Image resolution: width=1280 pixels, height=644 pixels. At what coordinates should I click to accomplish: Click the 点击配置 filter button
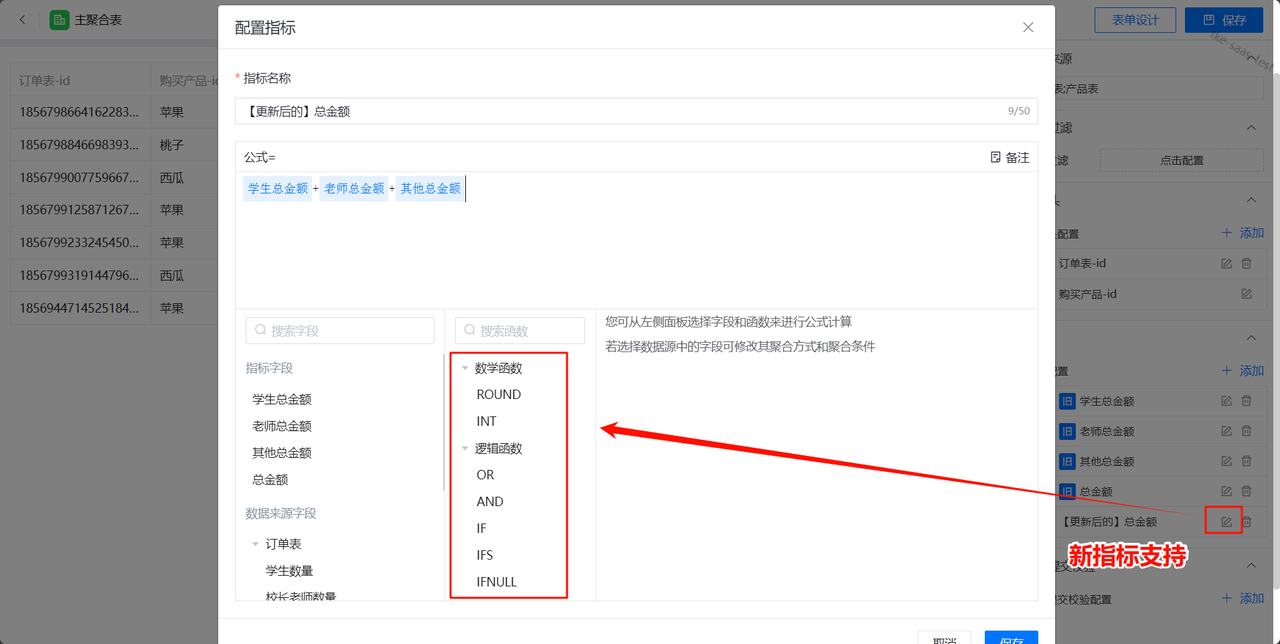click(x=1181, y=160)
